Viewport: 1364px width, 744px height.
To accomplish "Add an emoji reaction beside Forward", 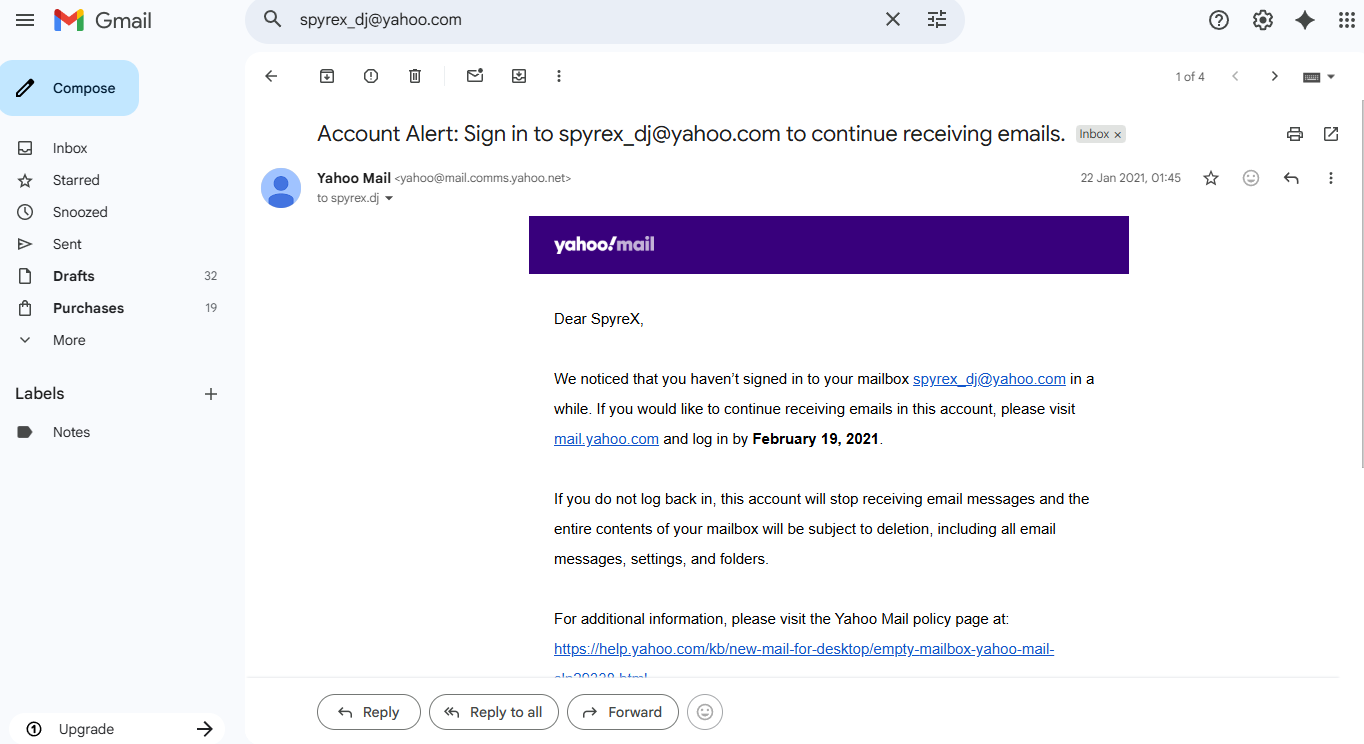I will [x=705, y=712].
